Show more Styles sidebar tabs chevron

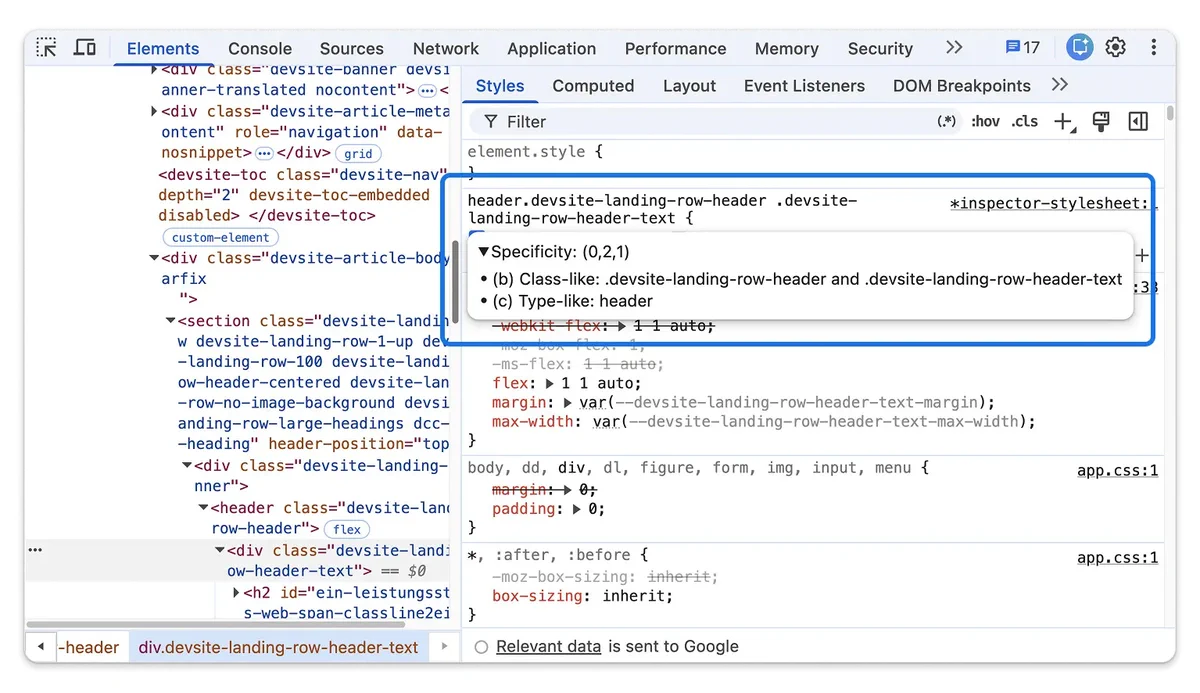[x=1060, y=85]
